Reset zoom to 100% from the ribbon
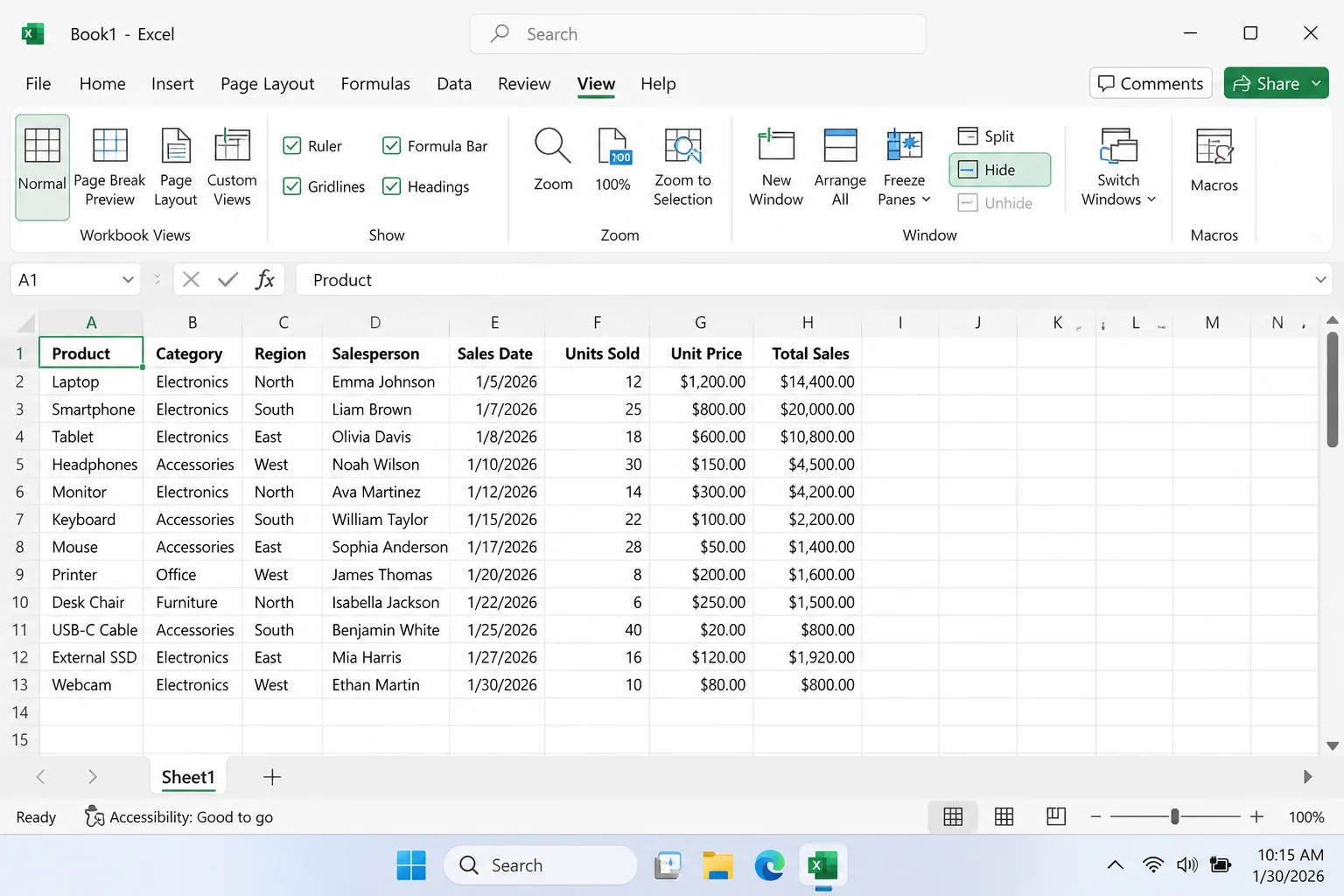The width and height of the screenshot is (1344, 896). [x=612, y=161]
